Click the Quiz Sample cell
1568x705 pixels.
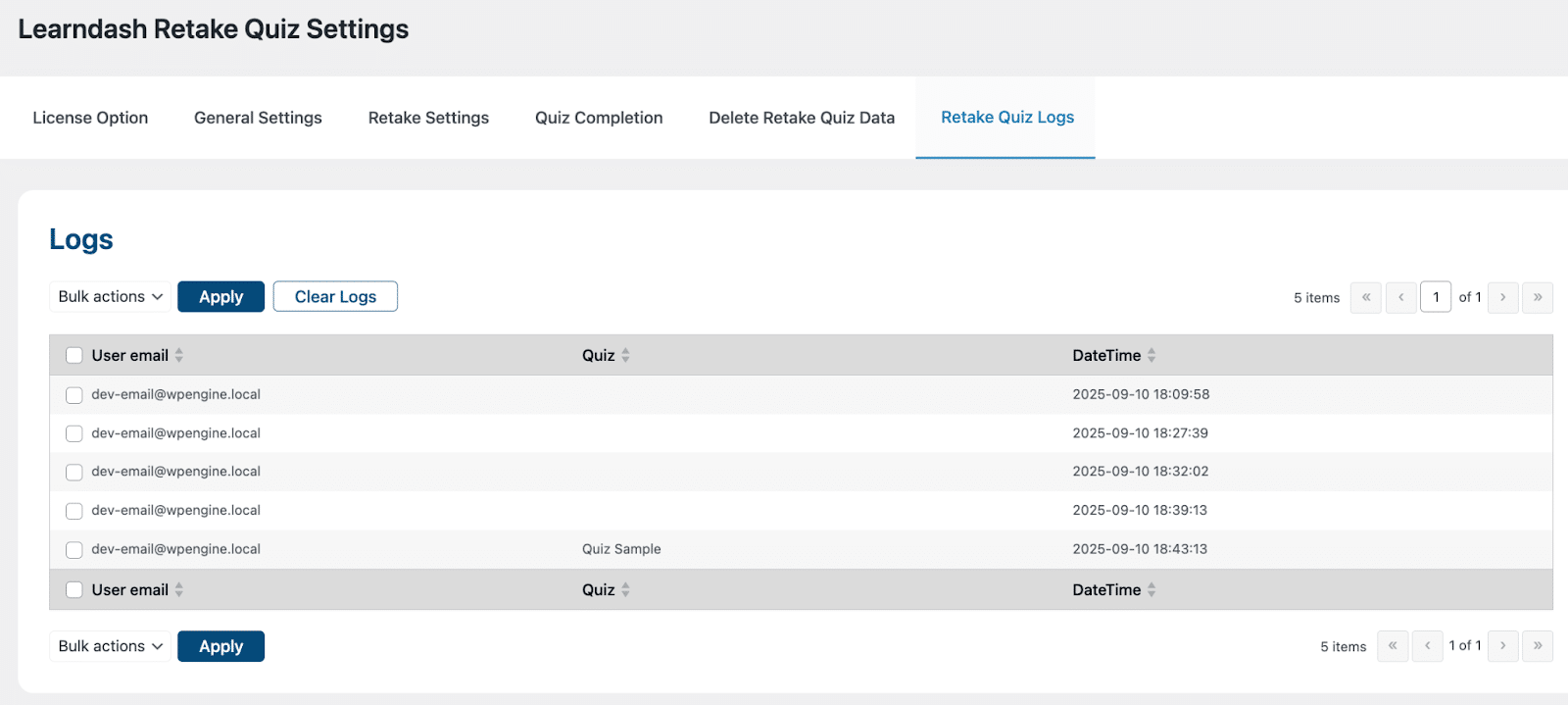[621, 549]
